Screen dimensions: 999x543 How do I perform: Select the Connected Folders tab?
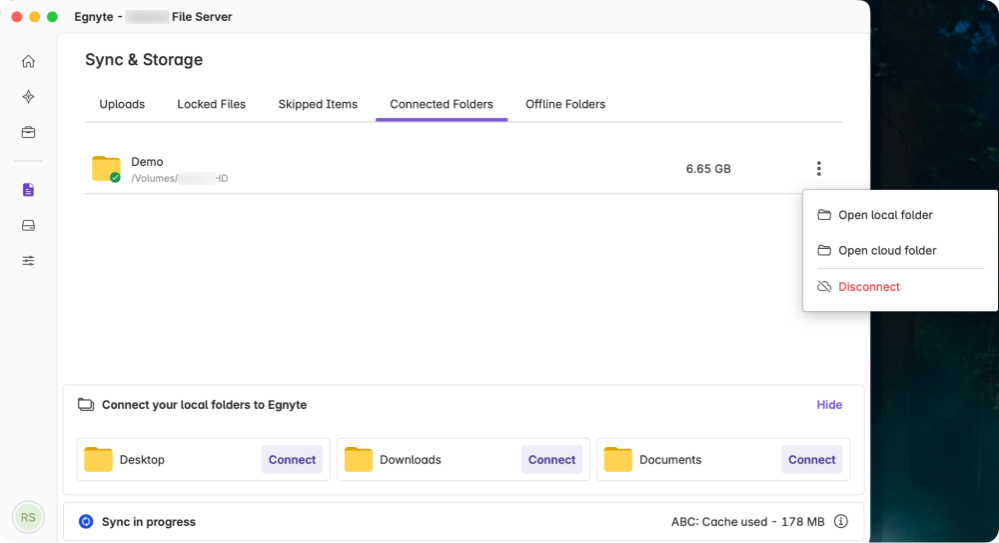pos(442,104)
